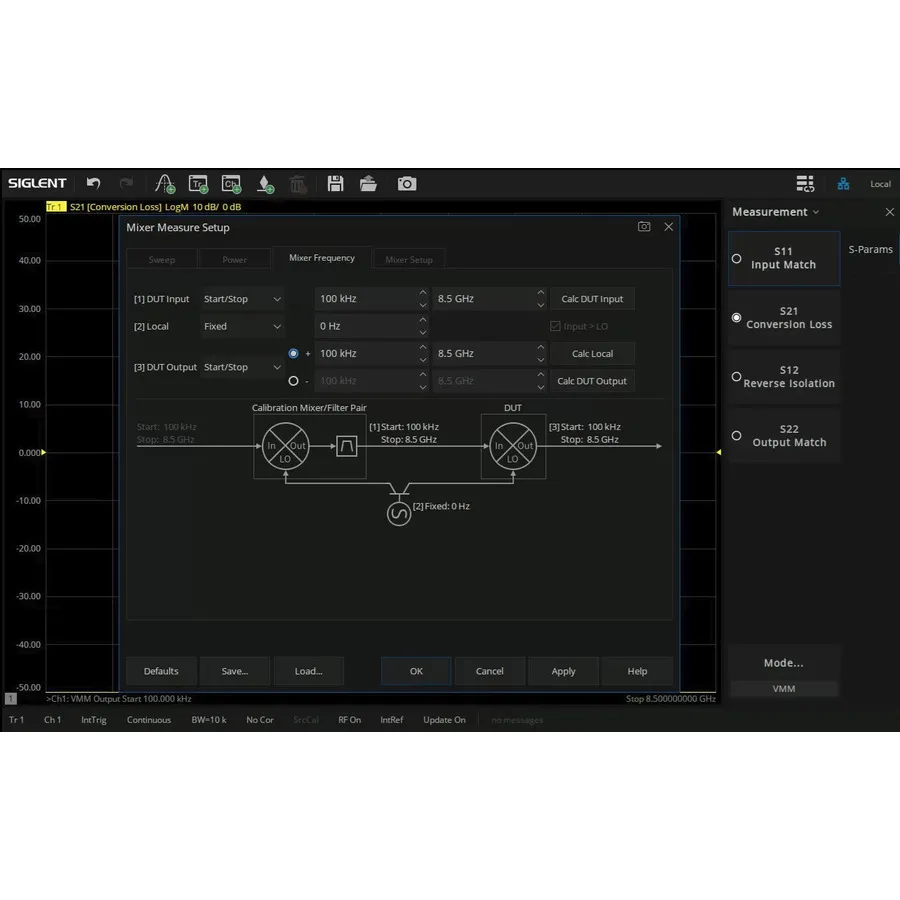Take a screenshot with the camera icon

point(406,183)
